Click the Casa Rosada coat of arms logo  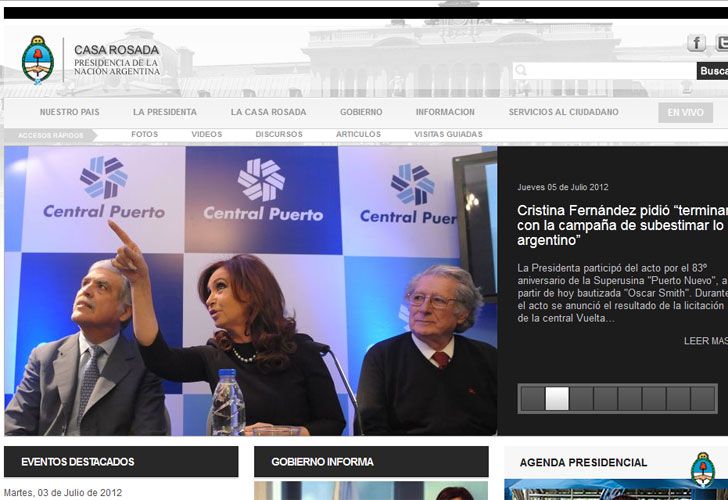tap(38, 60)
